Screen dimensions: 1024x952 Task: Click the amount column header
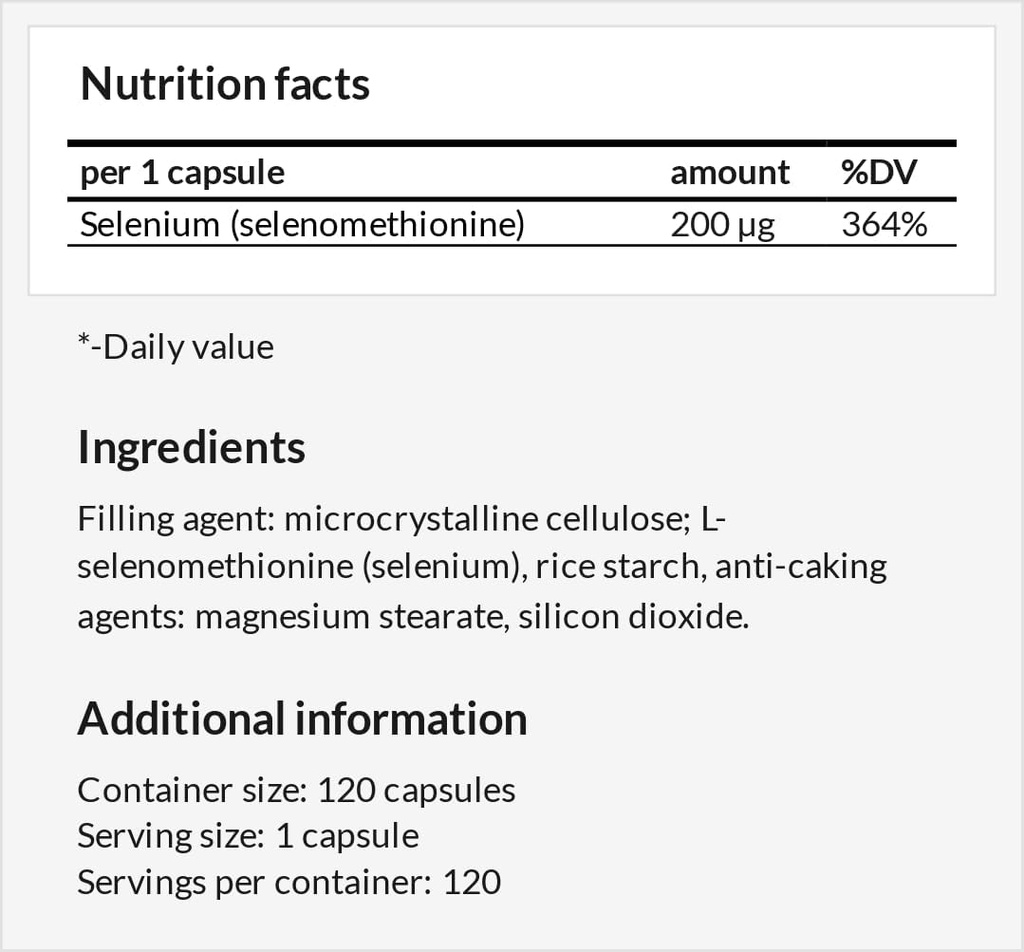(x=730, y=173)
